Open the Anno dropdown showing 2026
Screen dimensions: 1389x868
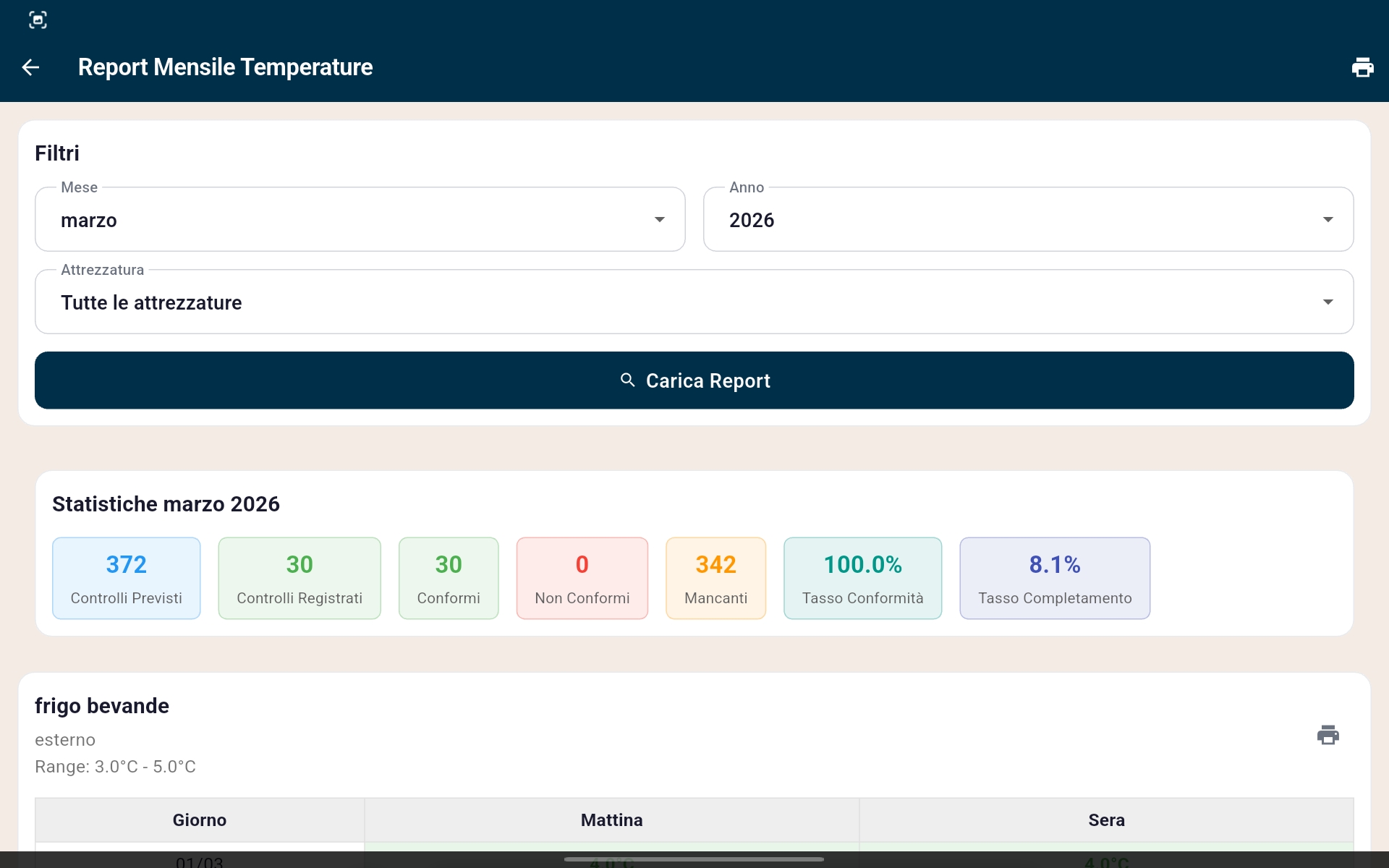(1027, 220)
